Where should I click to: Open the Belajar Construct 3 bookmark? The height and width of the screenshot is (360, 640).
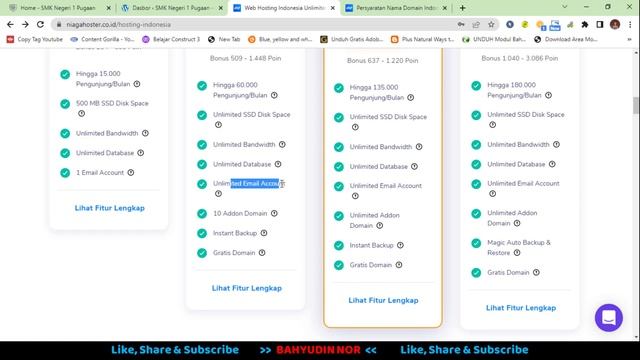coord(171,39)
